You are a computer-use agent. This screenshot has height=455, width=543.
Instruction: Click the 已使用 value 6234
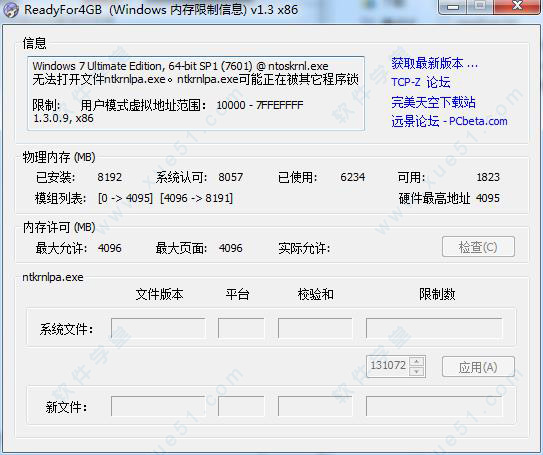(x=353, y=177)
